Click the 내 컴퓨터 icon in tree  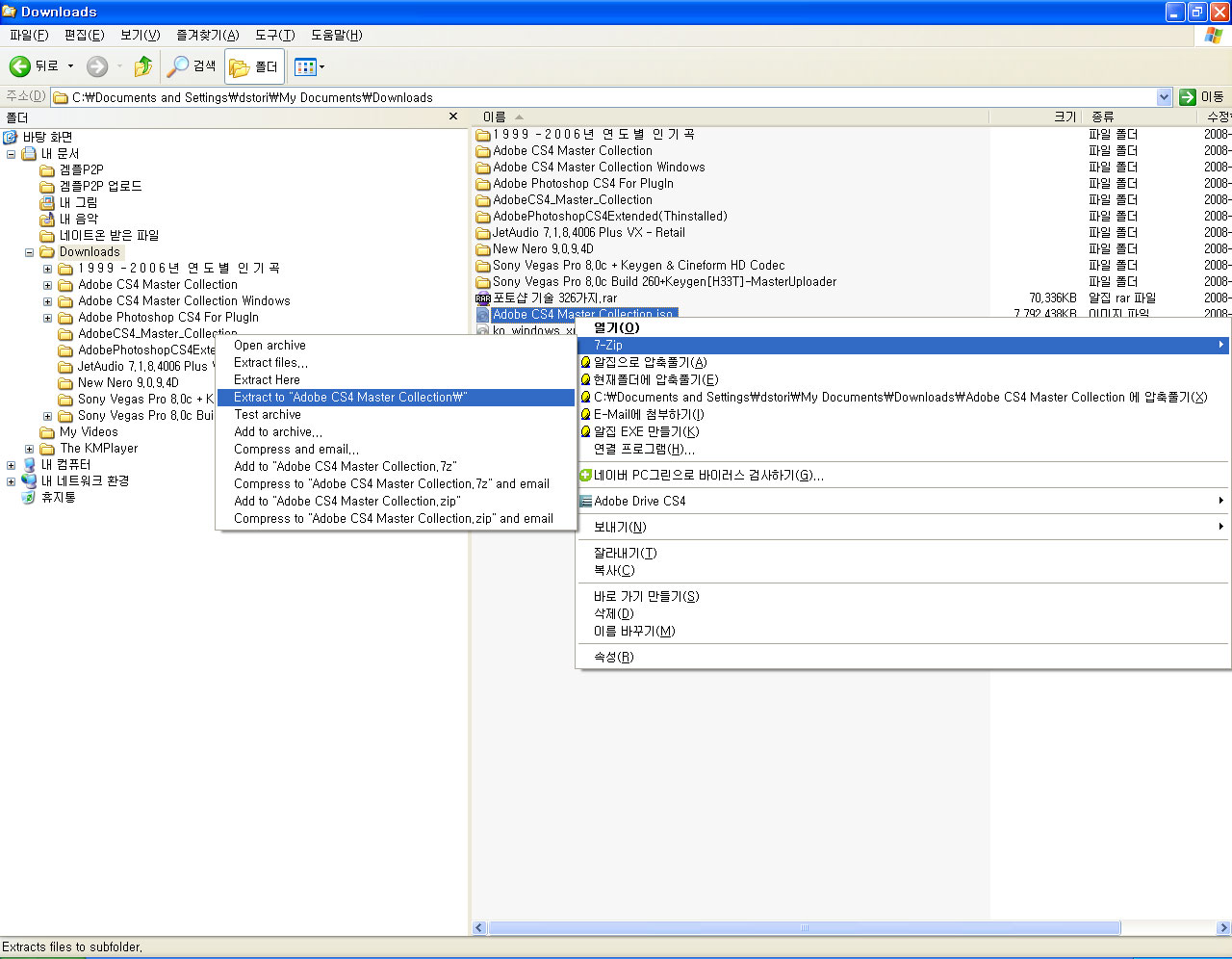(x=29, y=465)
